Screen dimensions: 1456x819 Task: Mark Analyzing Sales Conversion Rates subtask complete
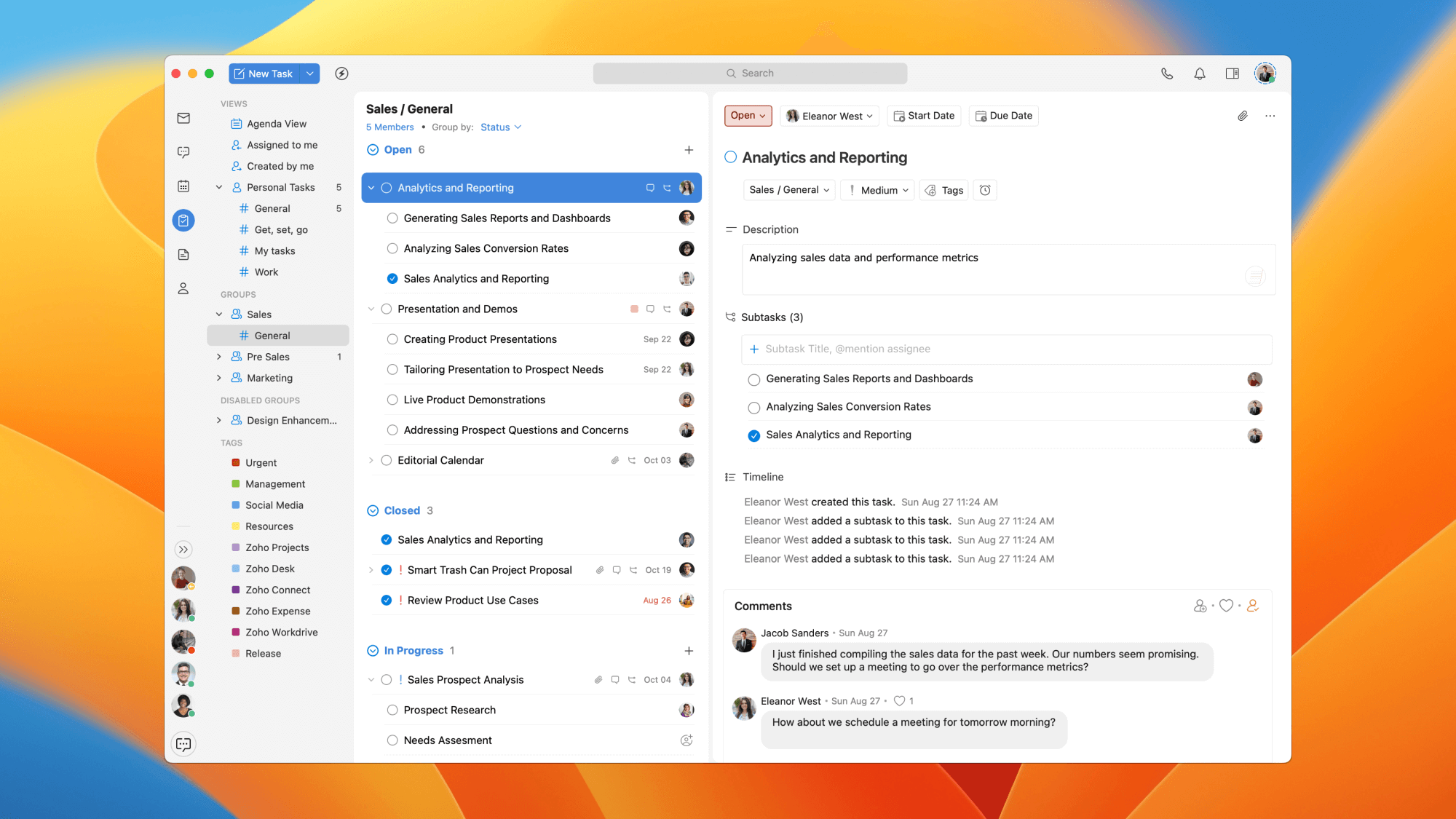pos(754,408)
